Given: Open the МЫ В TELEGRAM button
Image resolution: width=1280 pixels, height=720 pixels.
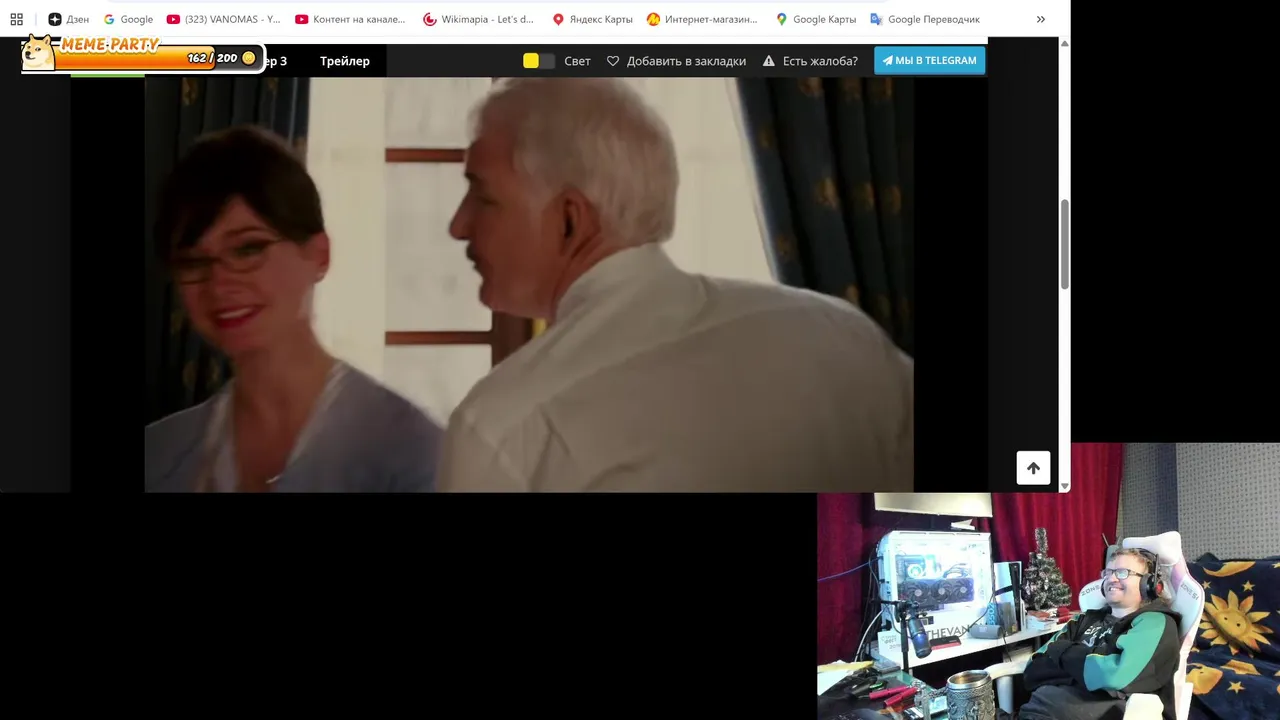Looking at the screenshot, I should point(930,60).
